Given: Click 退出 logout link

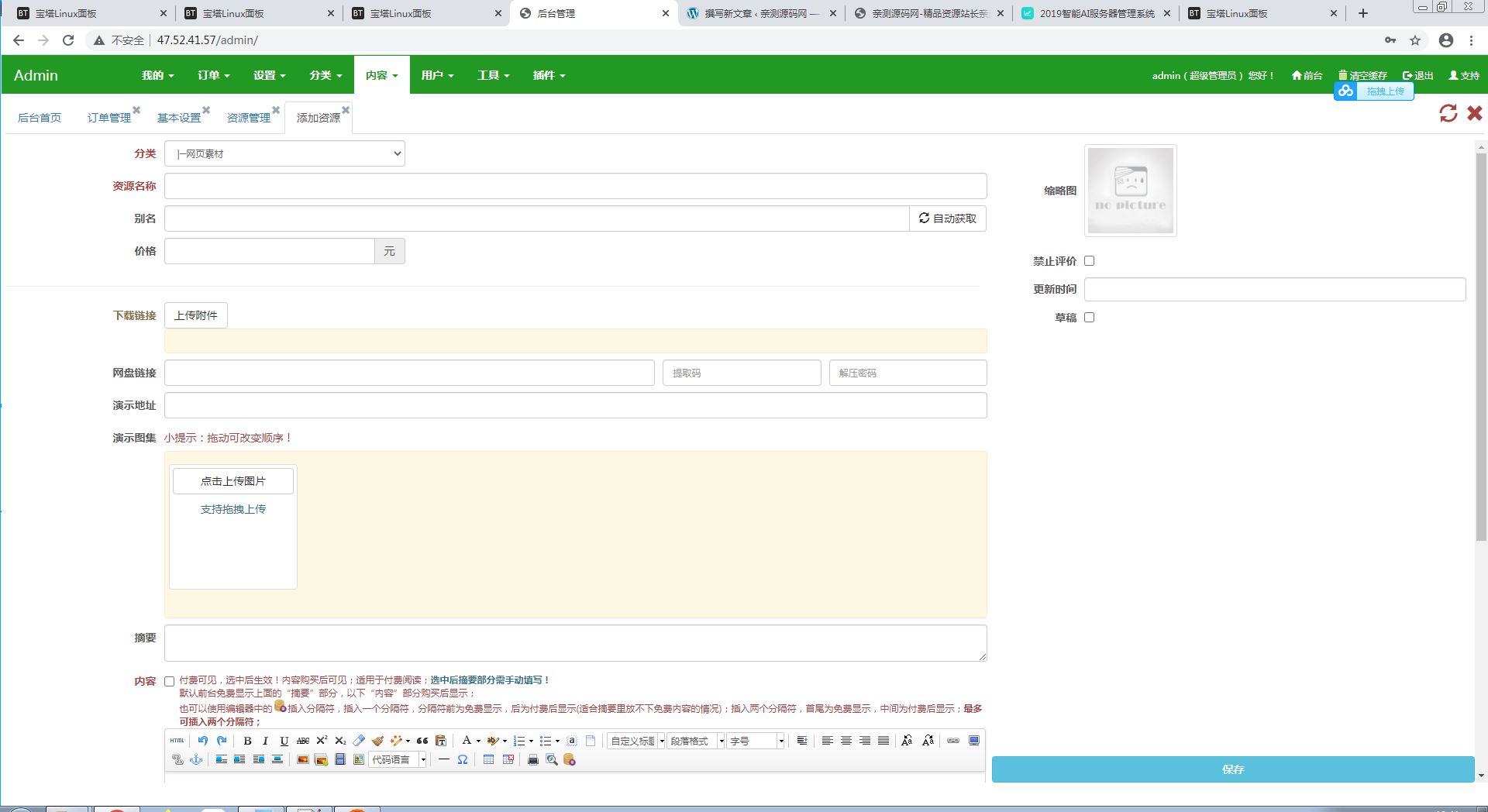Looking at the screenshot, I should pos(1417,75).
